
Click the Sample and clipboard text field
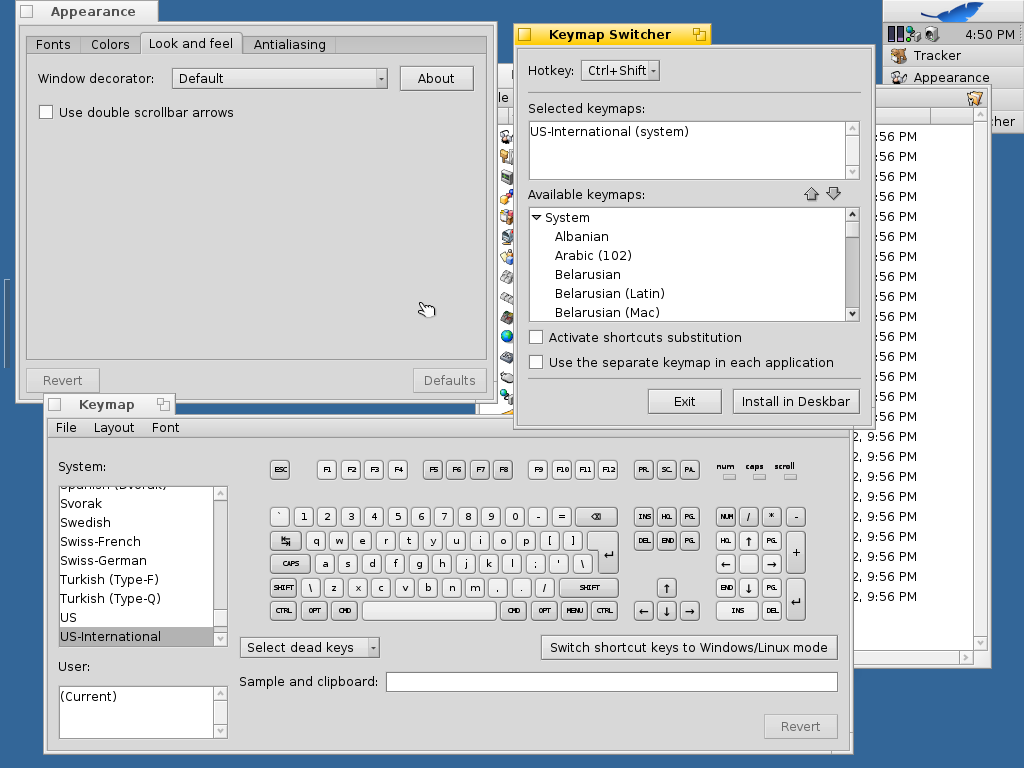(611, 682)
